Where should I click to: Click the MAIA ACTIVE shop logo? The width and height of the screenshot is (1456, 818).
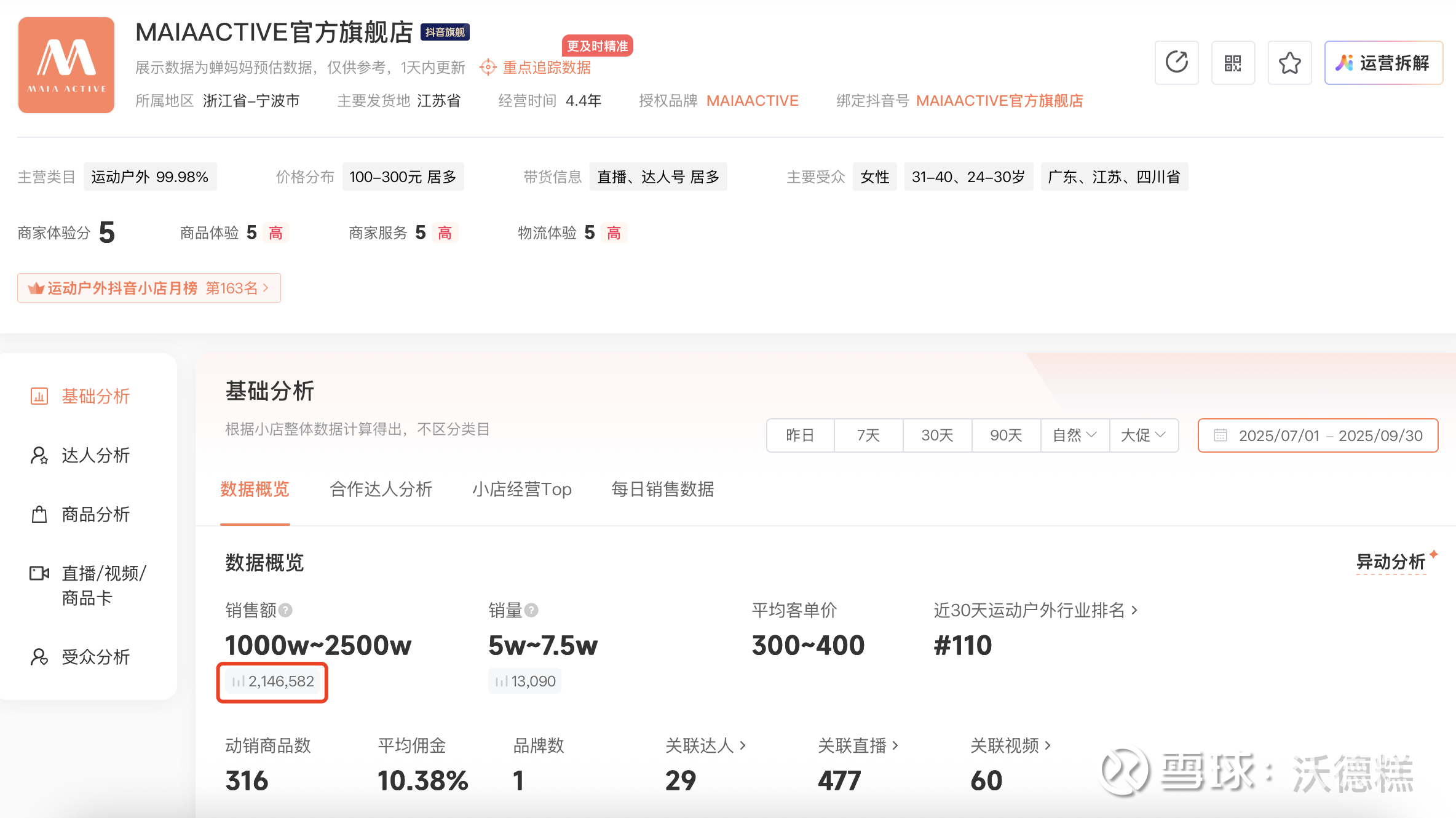pyautogui.click(x=66, y=65)
